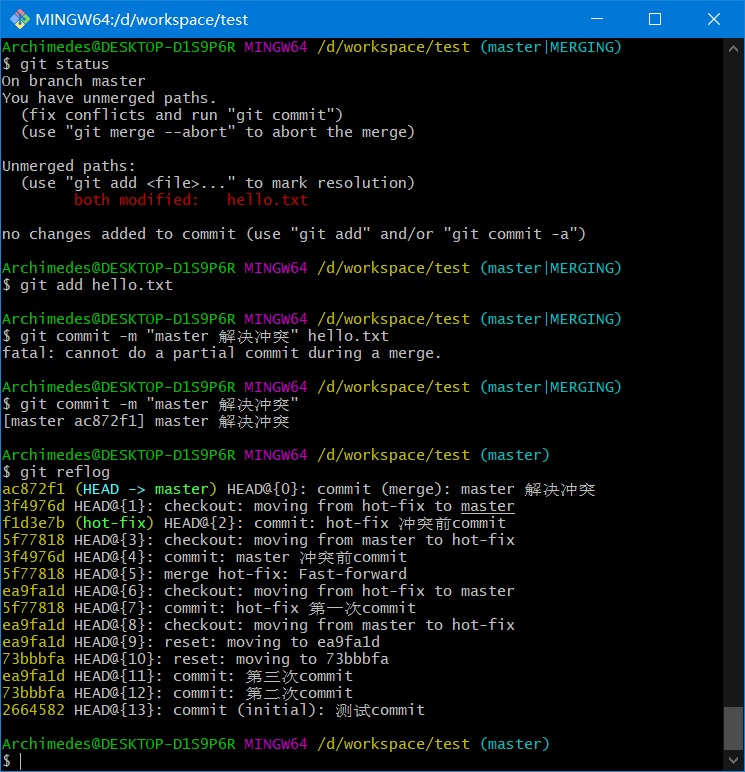
Task: Click the scrollbar up arrow
Action: [733, 48]
